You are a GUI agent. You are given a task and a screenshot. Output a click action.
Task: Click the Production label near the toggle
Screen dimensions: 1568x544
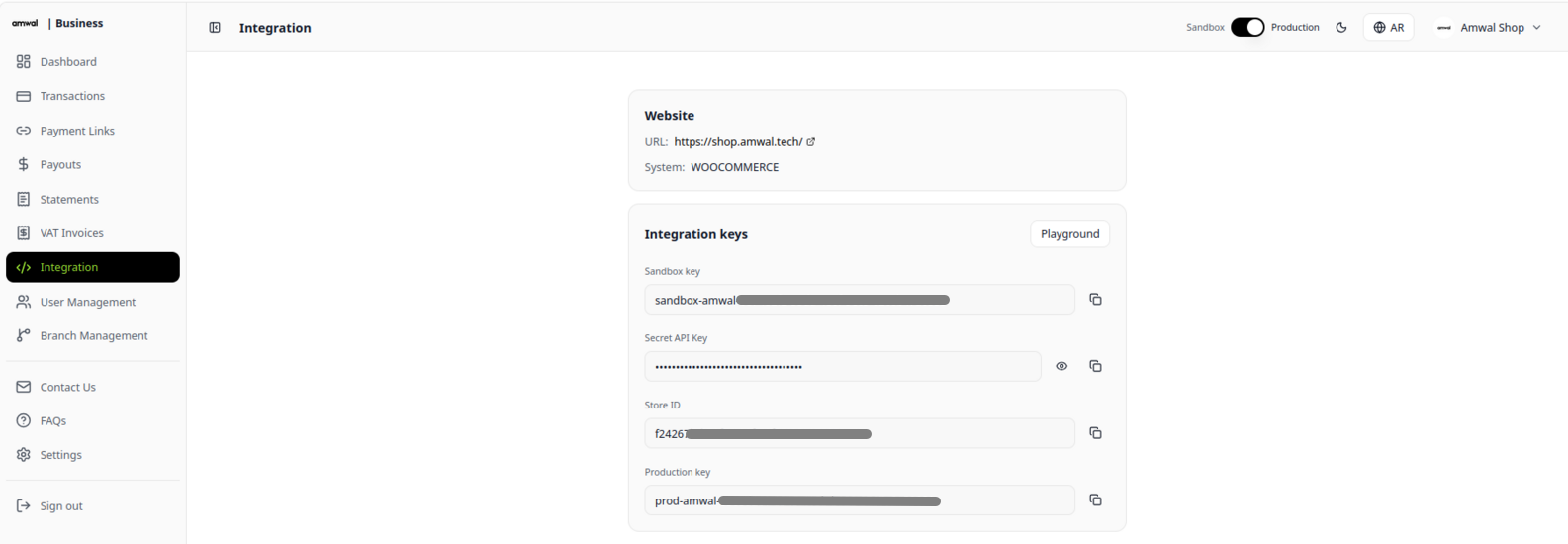coord(1295,28)
